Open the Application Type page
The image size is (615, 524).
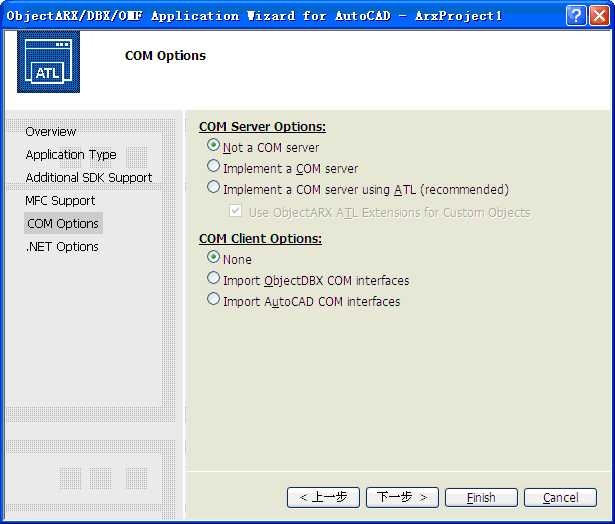(x=71, y=155)
